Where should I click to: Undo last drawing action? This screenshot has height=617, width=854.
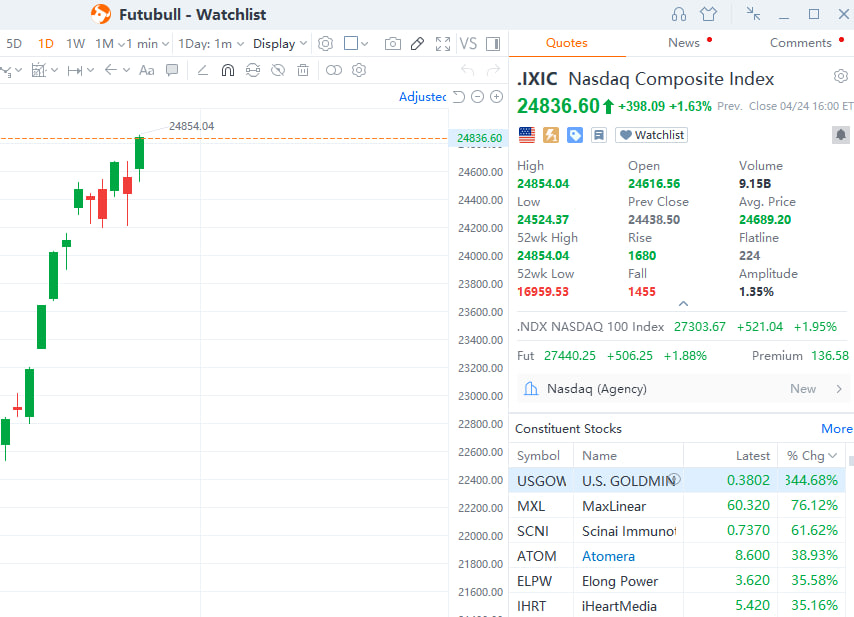coord(467,70)
